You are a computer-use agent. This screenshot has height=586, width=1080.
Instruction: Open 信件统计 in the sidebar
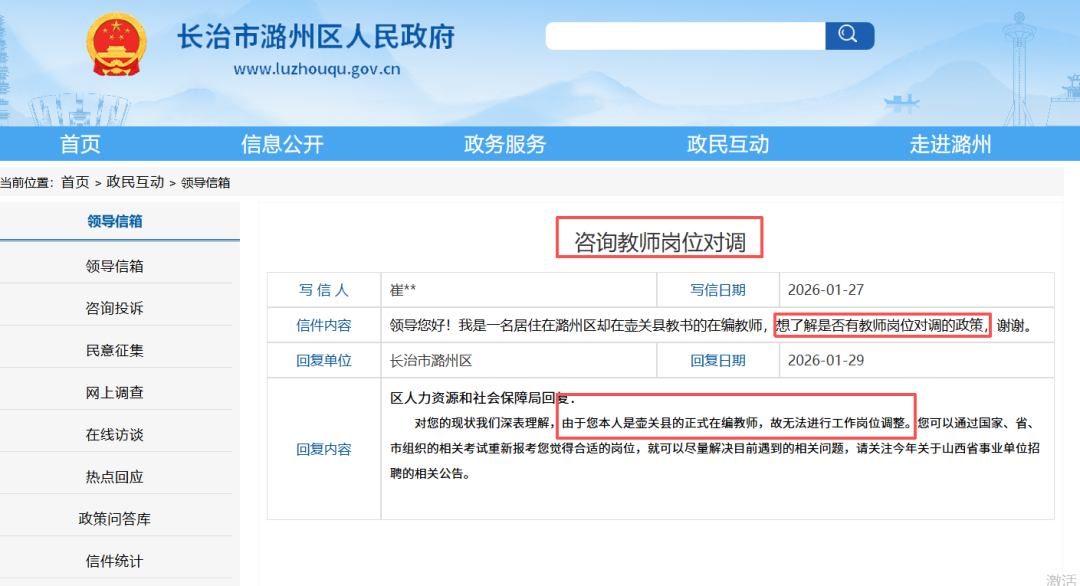point(114,561)
